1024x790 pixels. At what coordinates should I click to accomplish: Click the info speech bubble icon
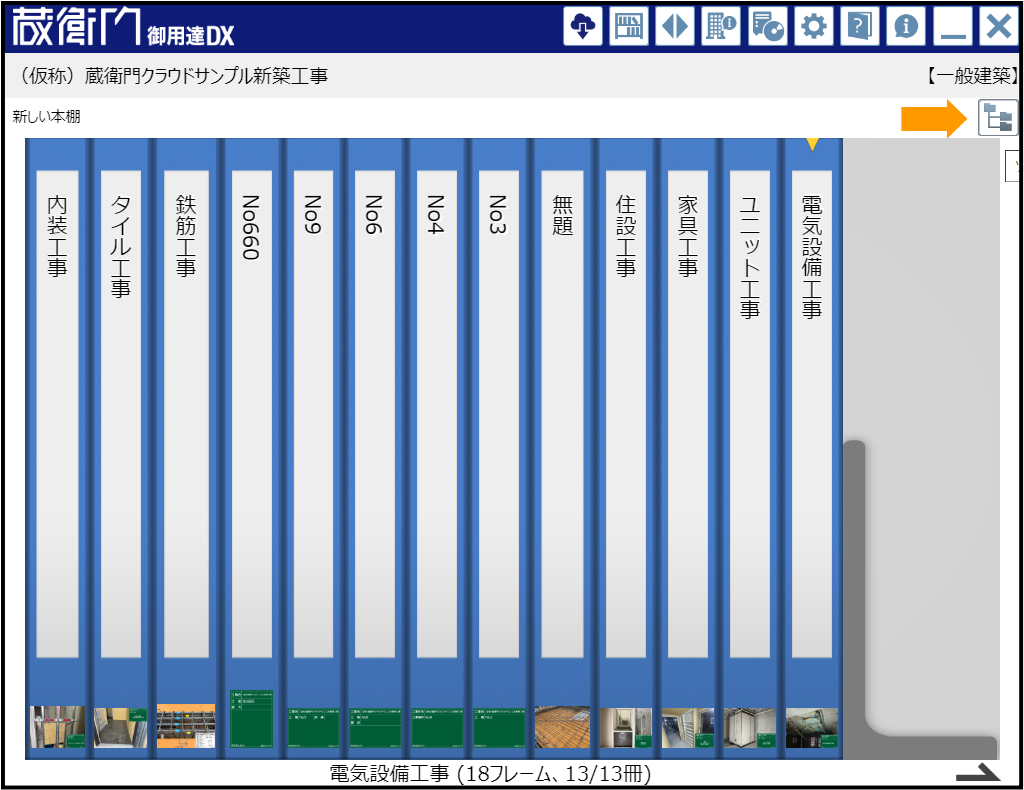point(906,26)
